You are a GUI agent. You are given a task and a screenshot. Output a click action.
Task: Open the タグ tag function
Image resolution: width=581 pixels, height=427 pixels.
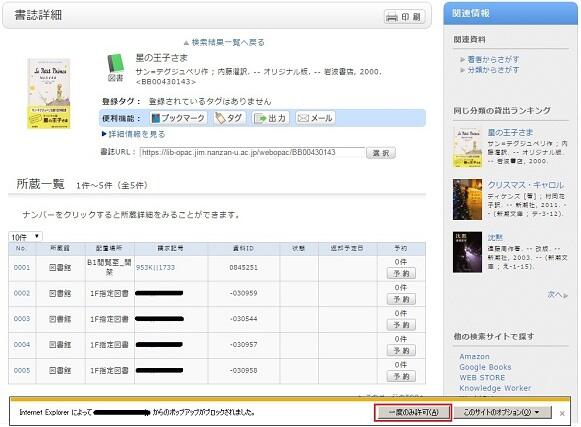(230, 118)
